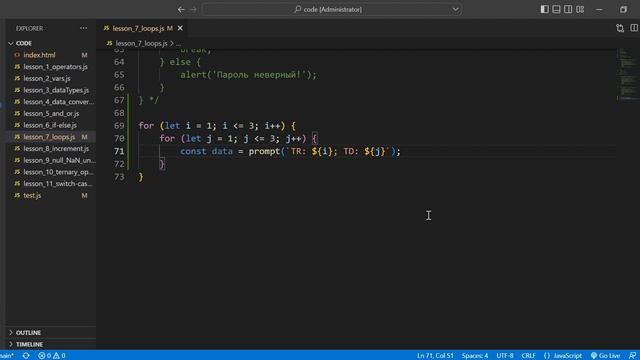The height and width of the screenshot is (360, 640).
Task: Open the customize layout icon
Action: click(580, 9)
